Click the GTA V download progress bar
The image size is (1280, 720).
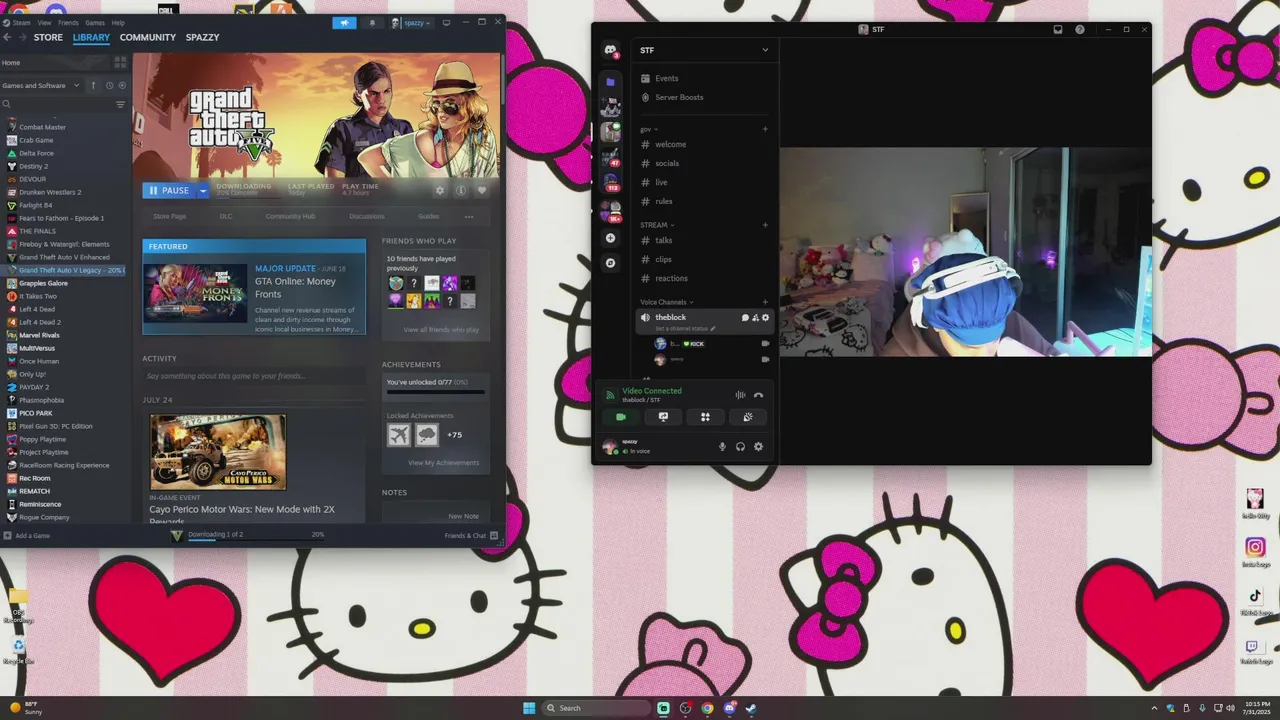click(x=256, y=540)
